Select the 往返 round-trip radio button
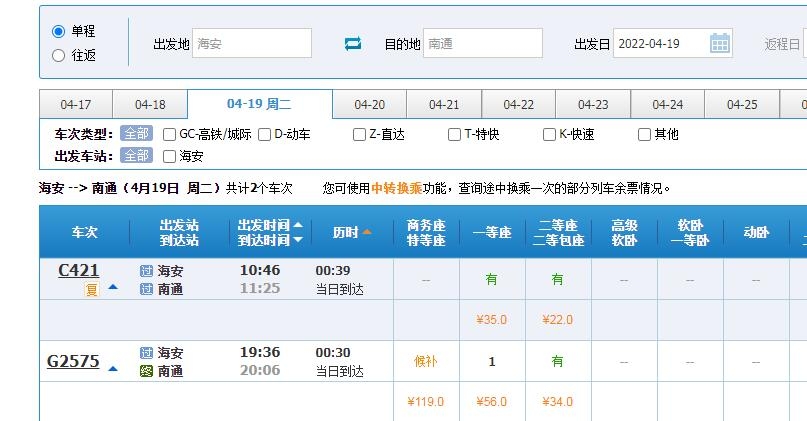This screenshot has height=421, width=807. pos(58,55)
